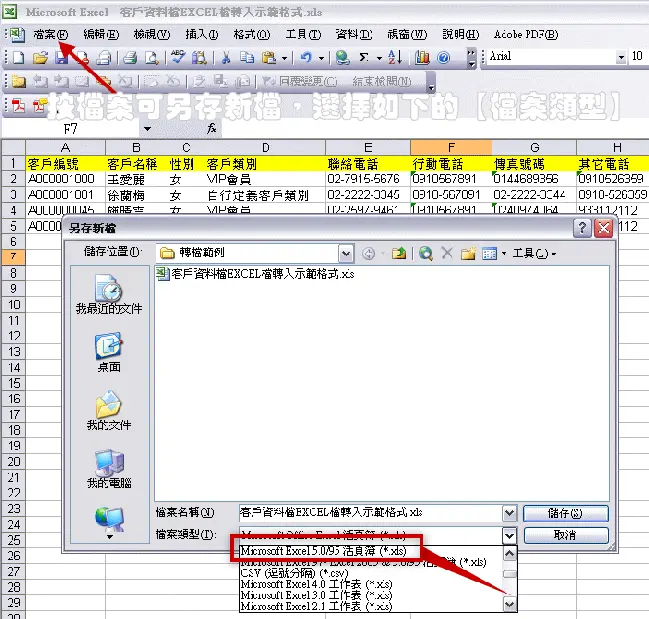This screenshot has height=619, width=649.
Task: Click the 儲存 button
Action: coord(566,513)
